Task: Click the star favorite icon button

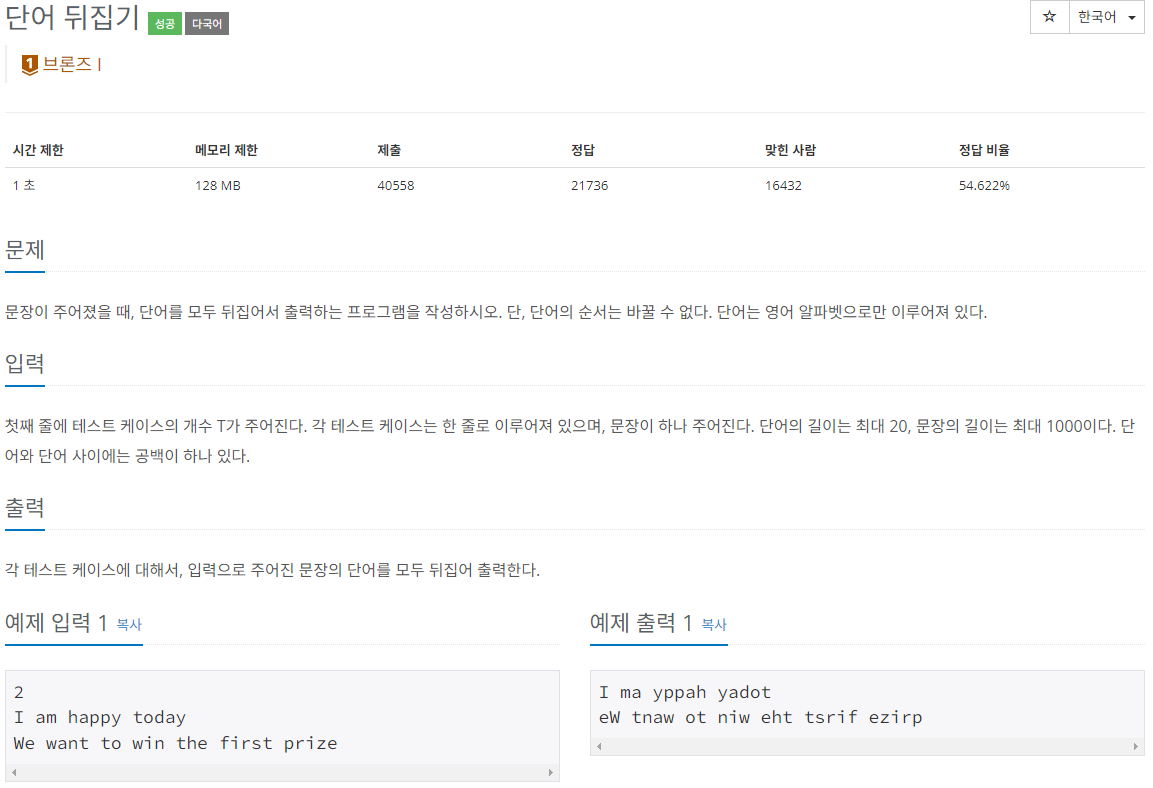Action: click(1049, 17)
